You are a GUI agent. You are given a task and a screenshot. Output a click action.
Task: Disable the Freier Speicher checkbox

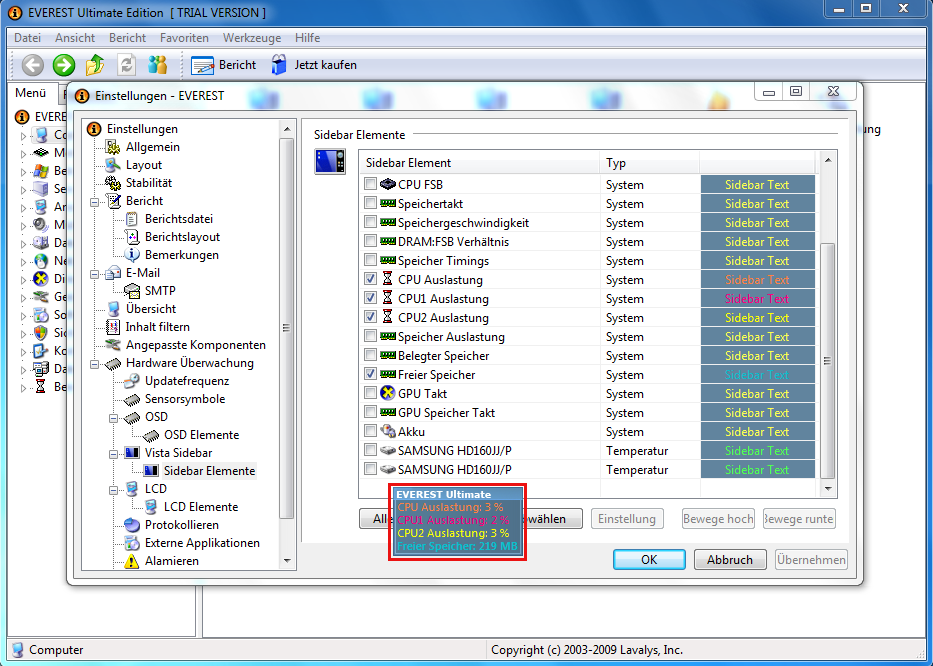[x=371, y=375]
